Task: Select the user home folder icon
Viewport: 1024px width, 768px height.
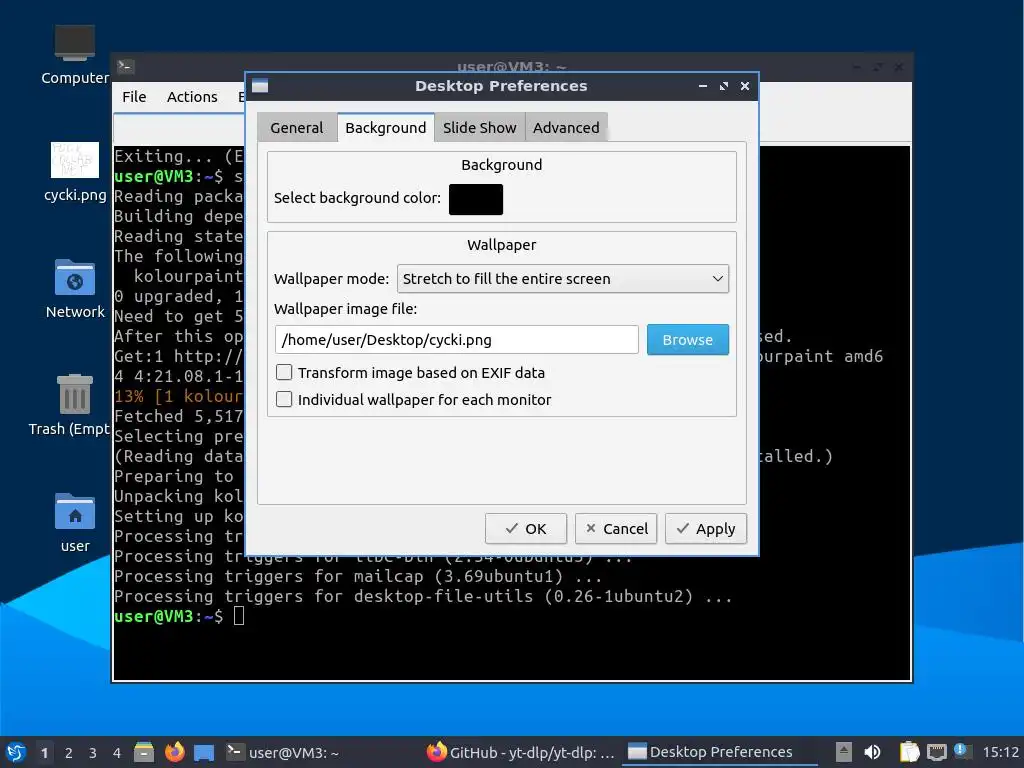Action: [x=74, y=522]
